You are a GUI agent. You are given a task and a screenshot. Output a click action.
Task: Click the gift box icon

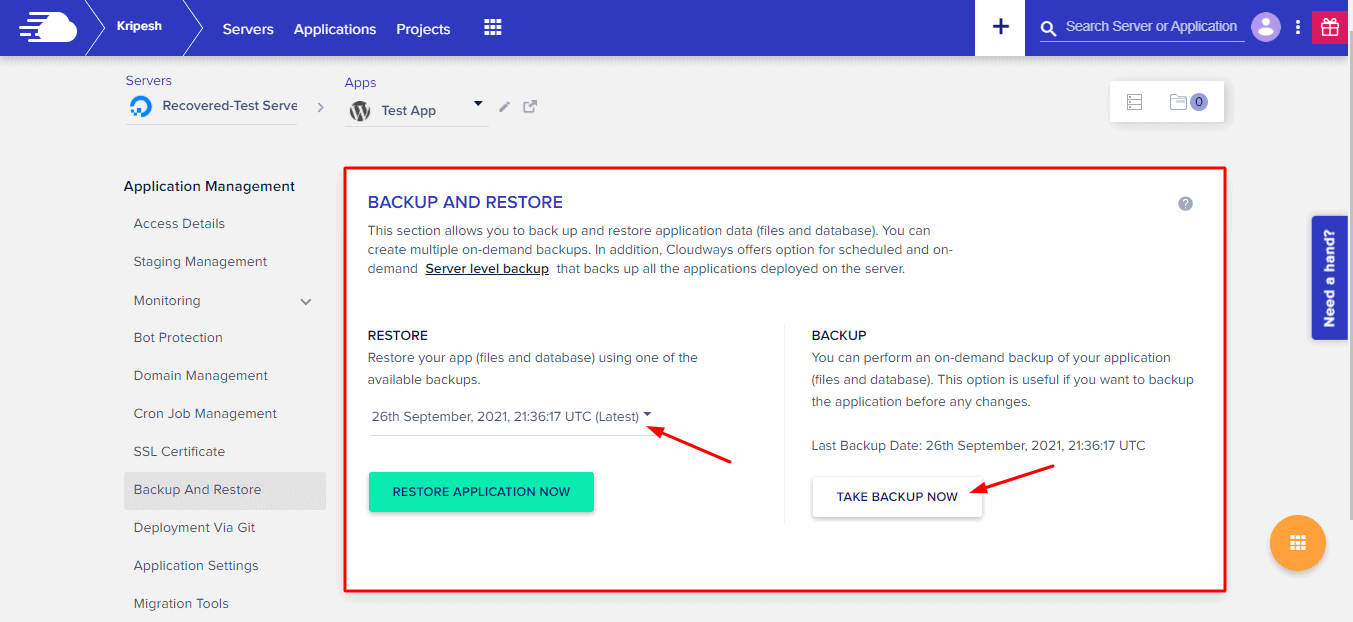(x=1329, y=27)
